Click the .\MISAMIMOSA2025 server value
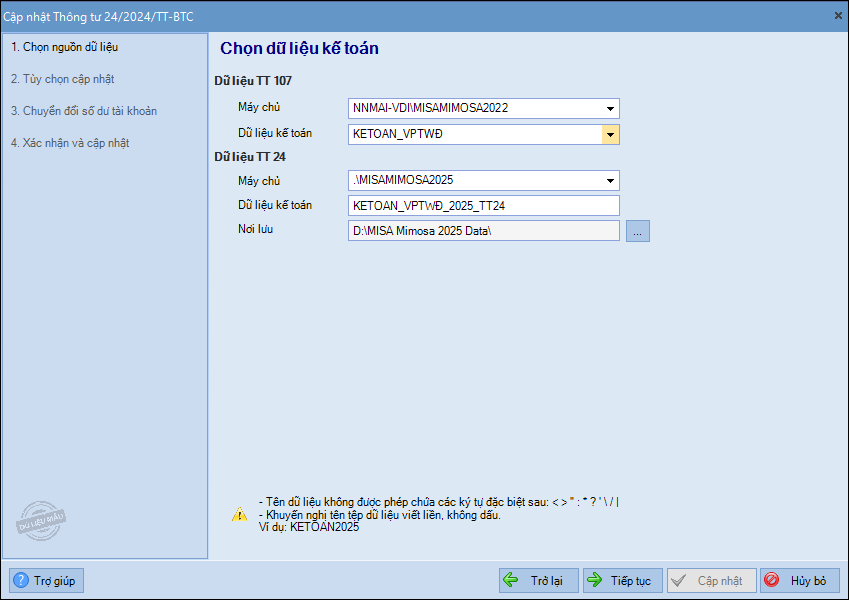The width and height of the screenshot is (849, 600). 403,180
